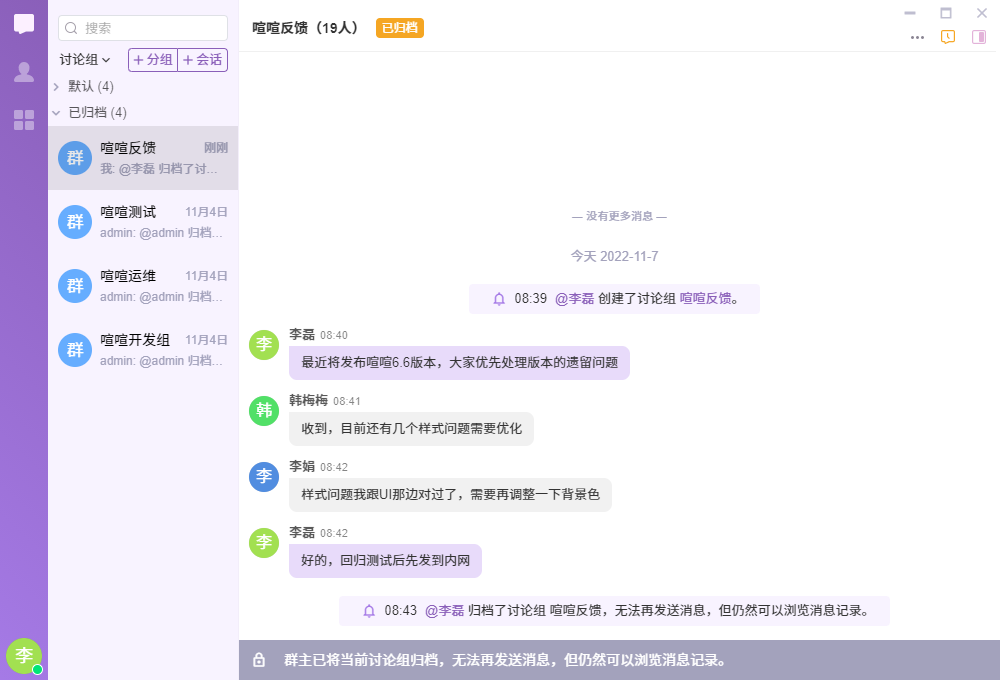1000x680 pixels.
Task: Select the 喧喧测试 conversation
Action: click(143, 222)
